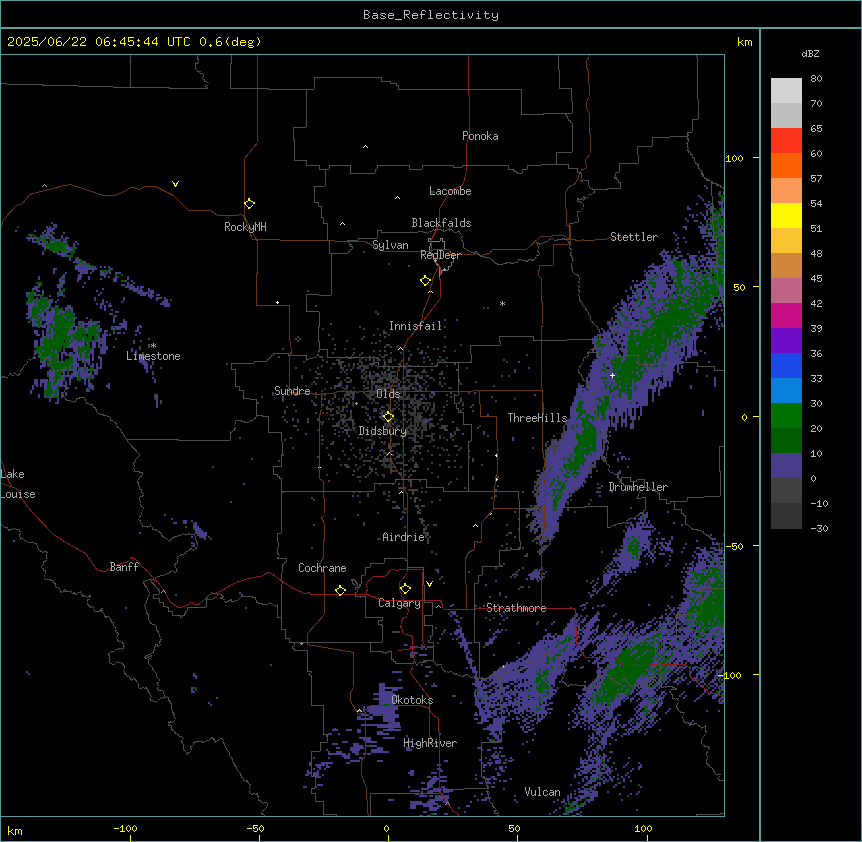Click the Base_Reflectivity title text

point(431,15)
